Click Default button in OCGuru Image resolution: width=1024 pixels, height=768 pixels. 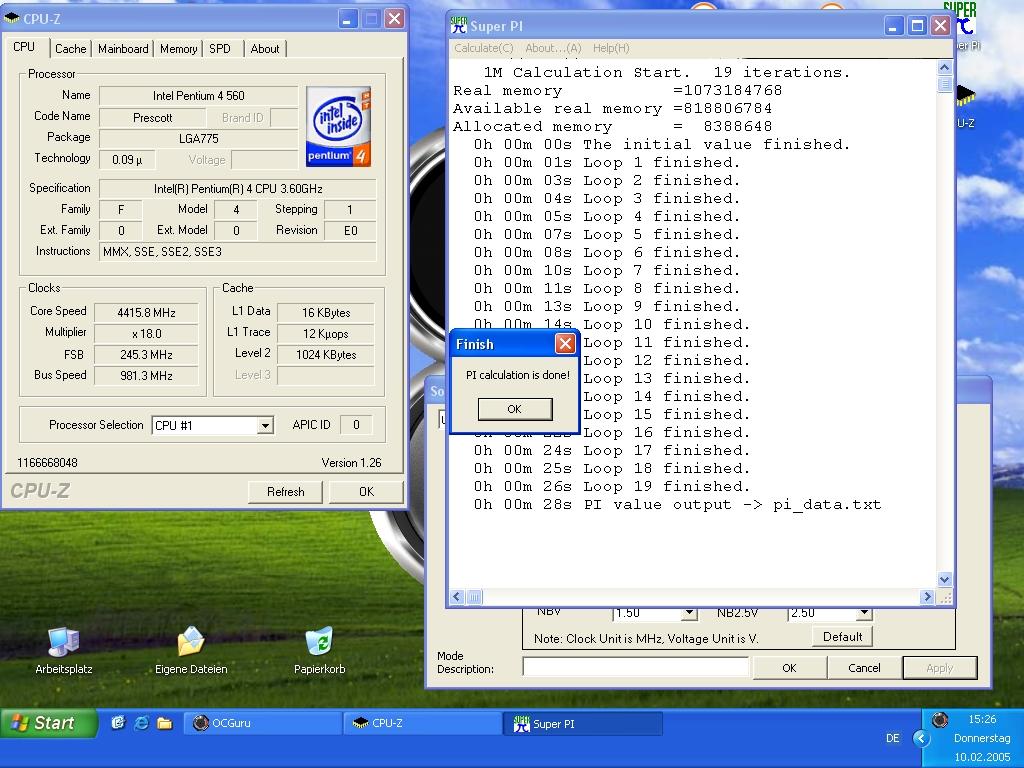tap(842, 637)
